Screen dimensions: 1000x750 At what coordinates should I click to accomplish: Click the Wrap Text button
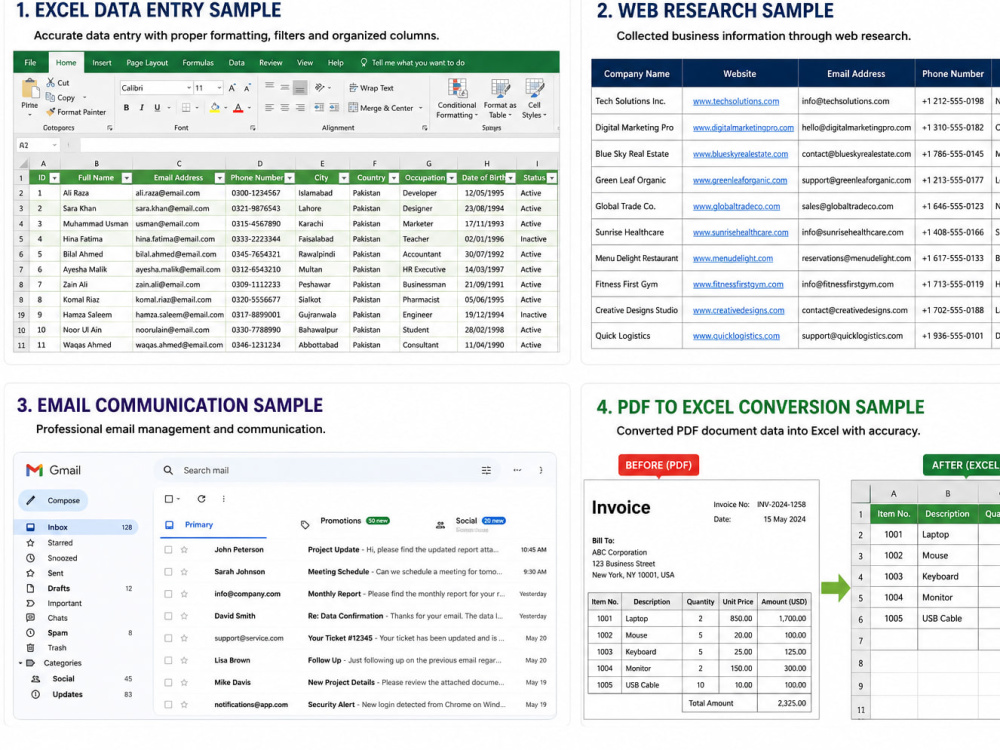tap(371, 88)
